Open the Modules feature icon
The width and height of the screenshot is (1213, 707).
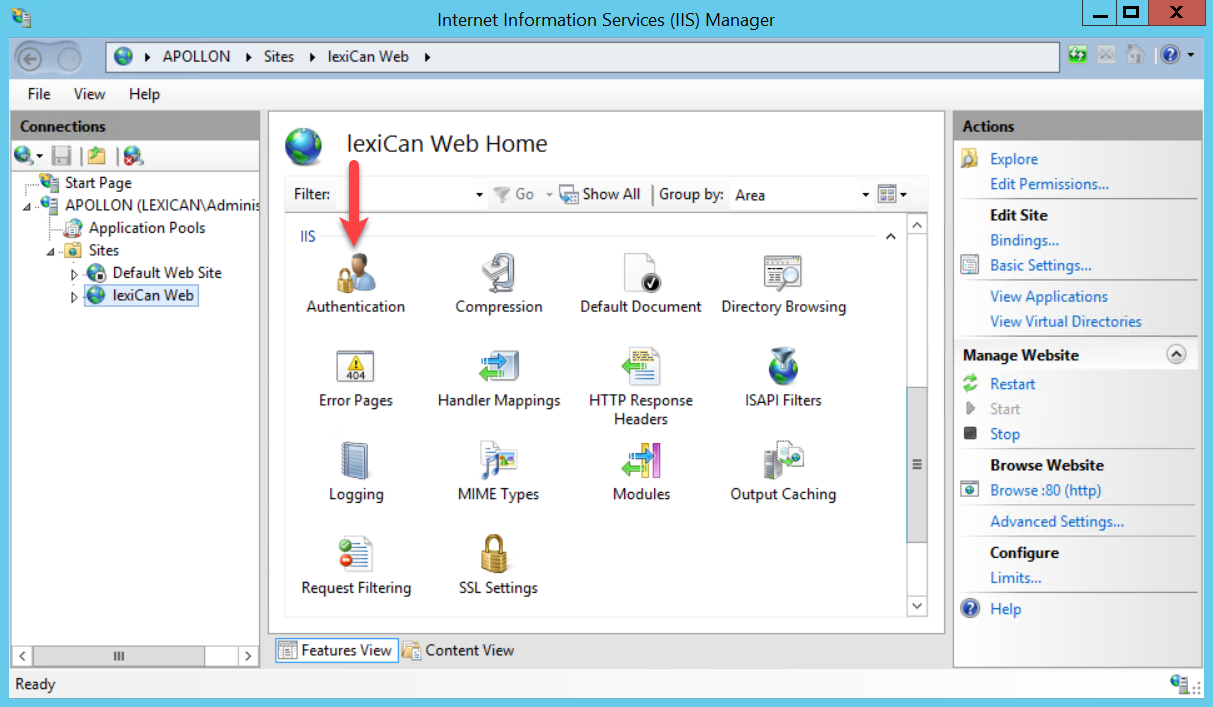pyautogui.click(x=640, y=461)
